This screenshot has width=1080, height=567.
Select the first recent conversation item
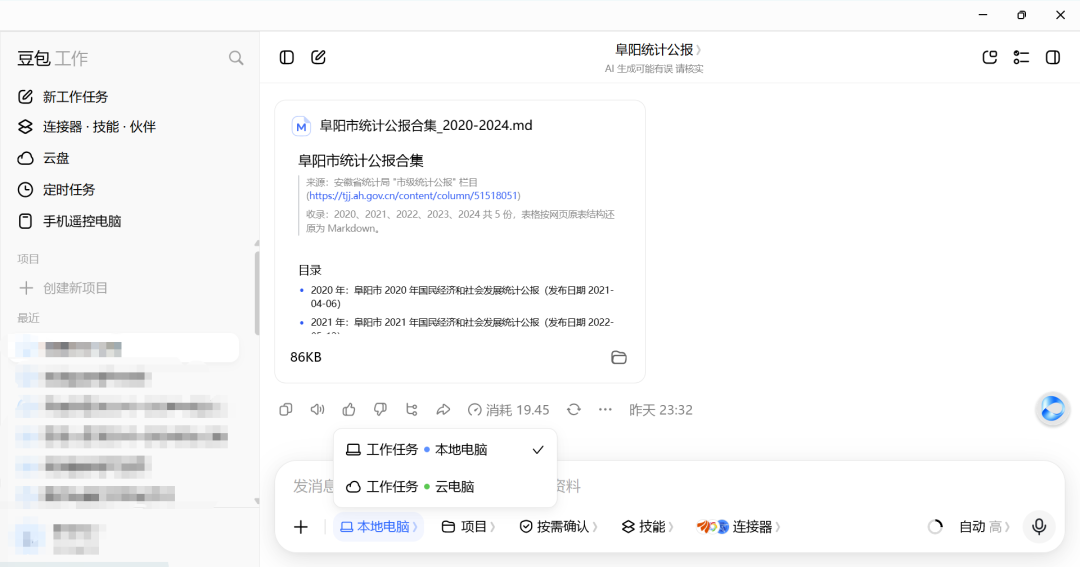pos(124,349)
